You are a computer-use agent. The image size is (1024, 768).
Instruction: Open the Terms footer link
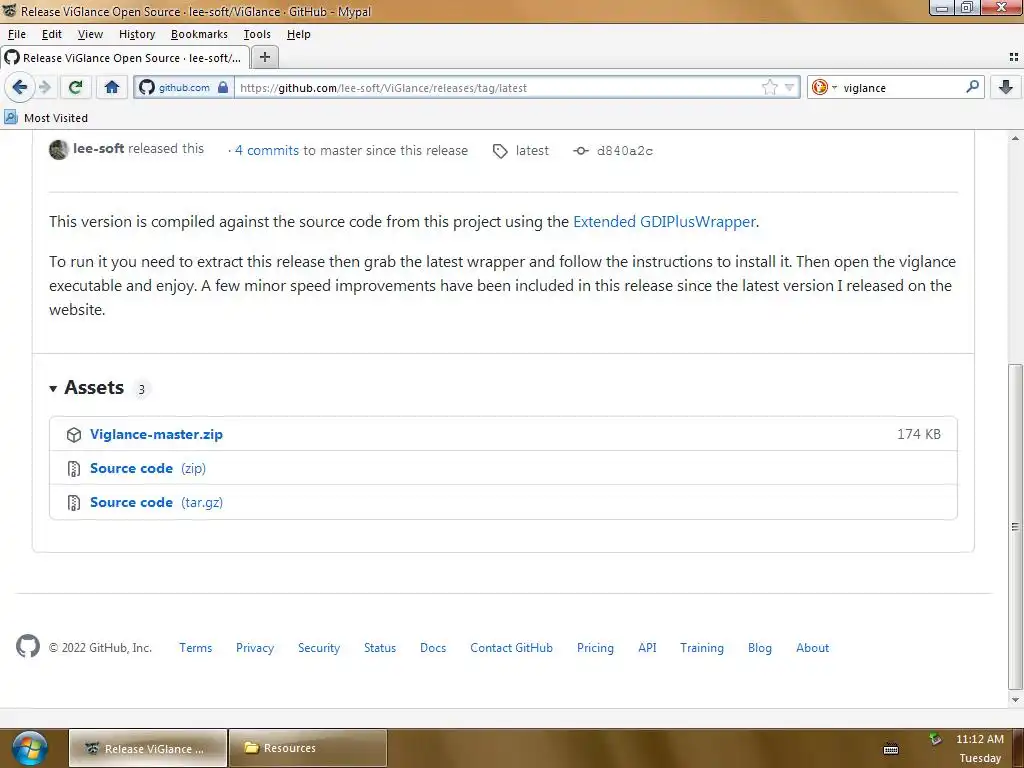click(x=195, y=648)
